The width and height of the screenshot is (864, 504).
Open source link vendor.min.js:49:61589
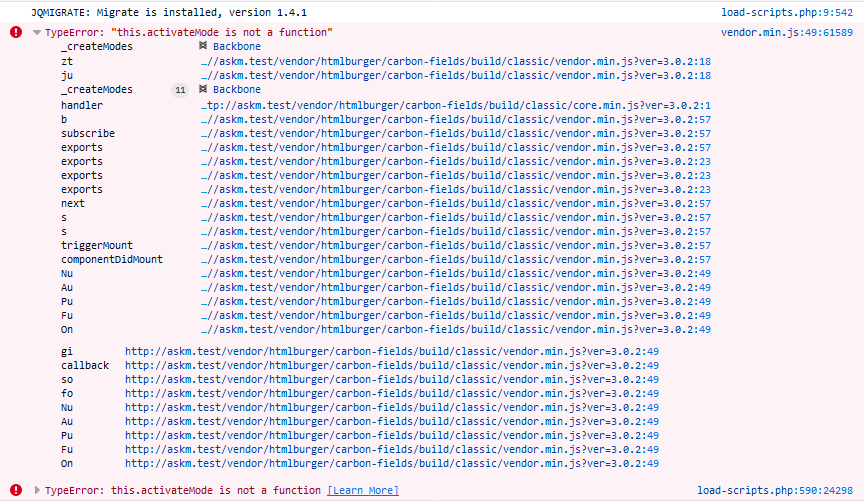787,32
